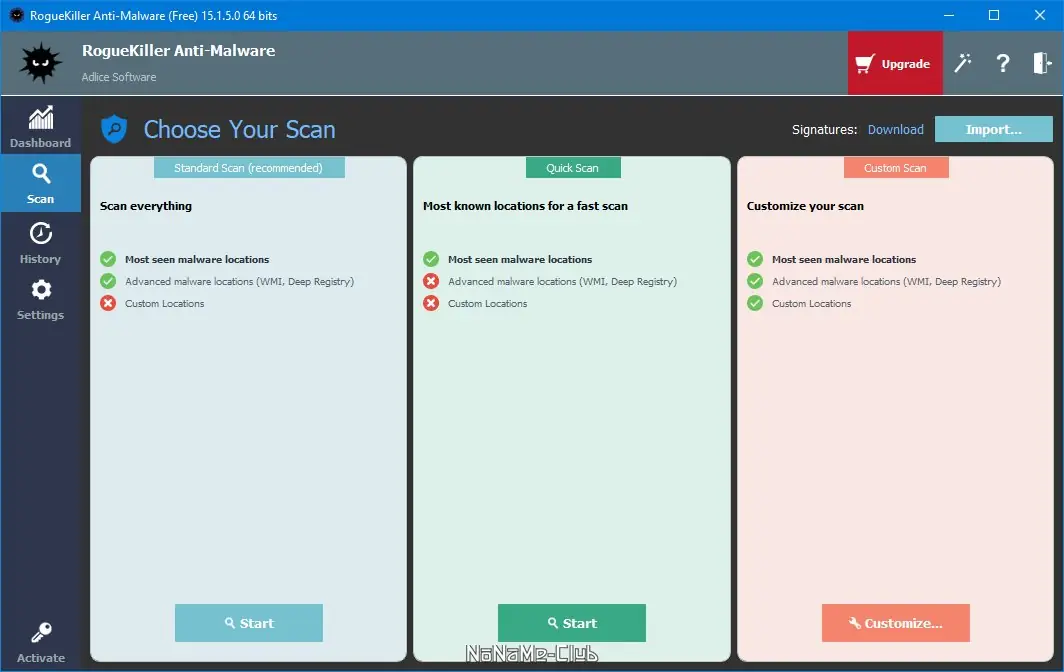Click the Customize... button

click(896, 622)
